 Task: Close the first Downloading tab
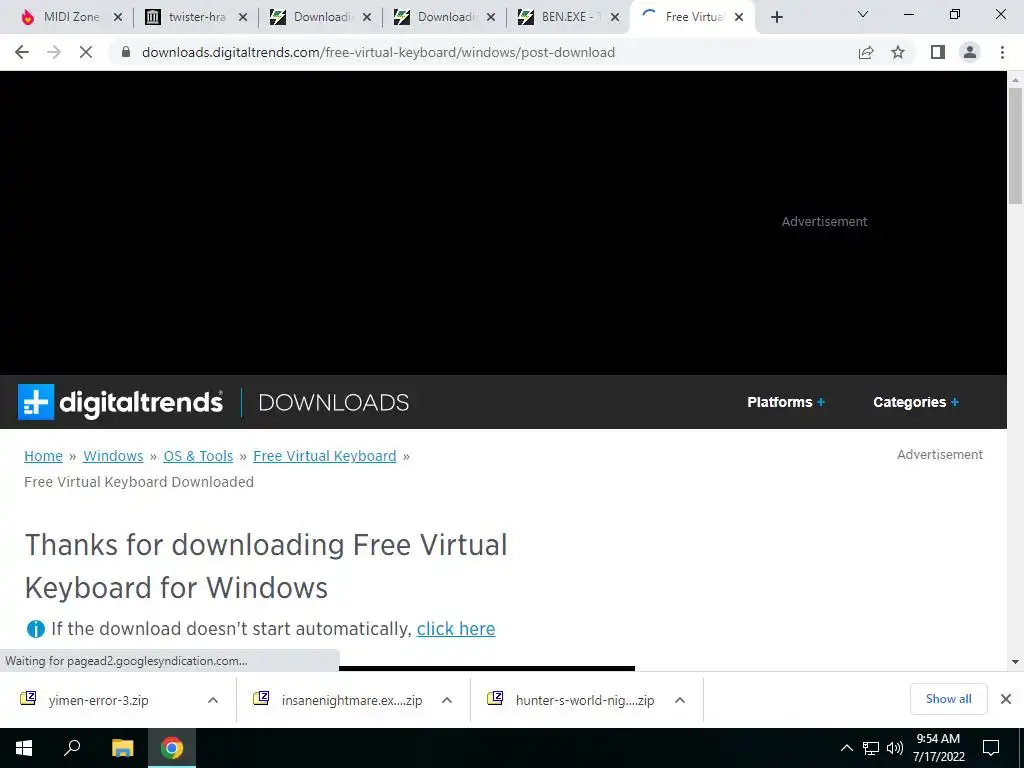tap(367, 18)
